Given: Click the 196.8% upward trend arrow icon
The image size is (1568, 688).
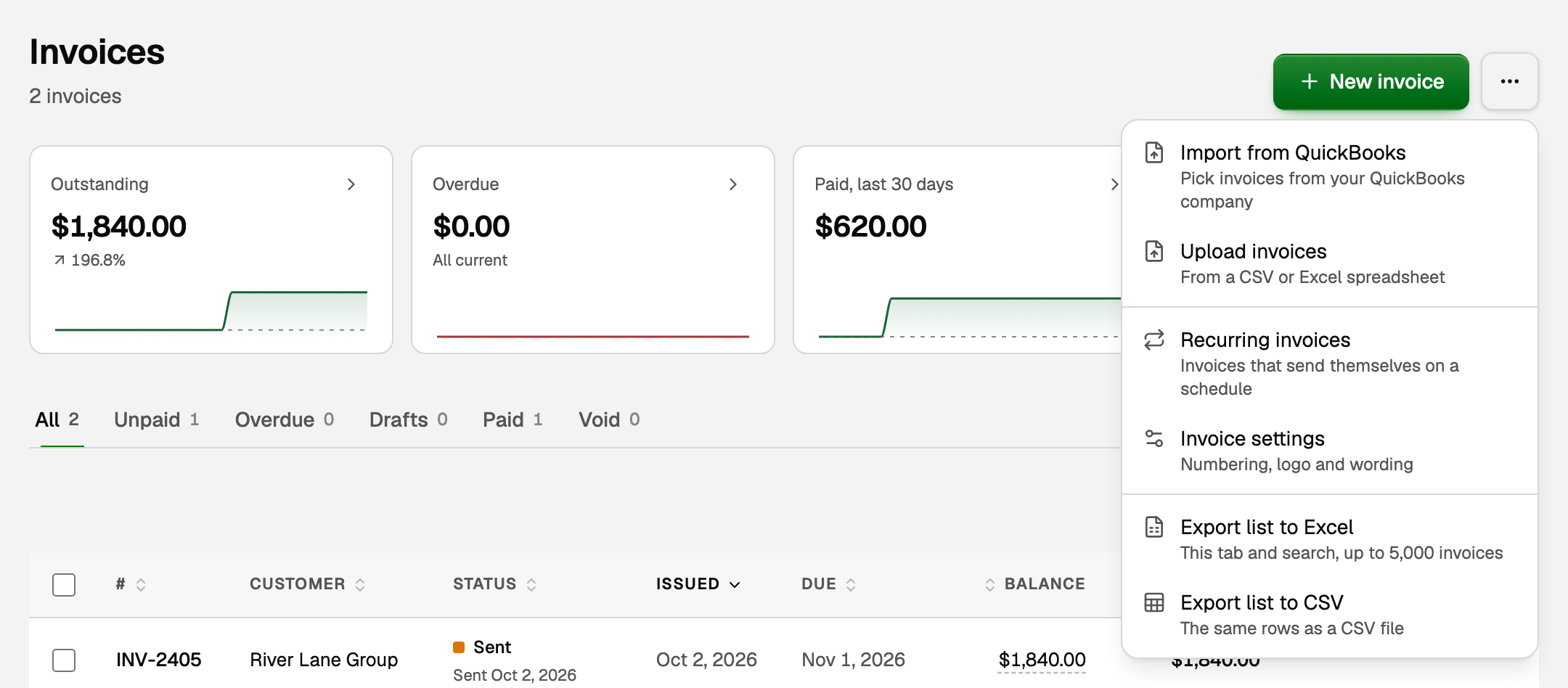Looking at the screenshot, I should [x=60, y=260].
